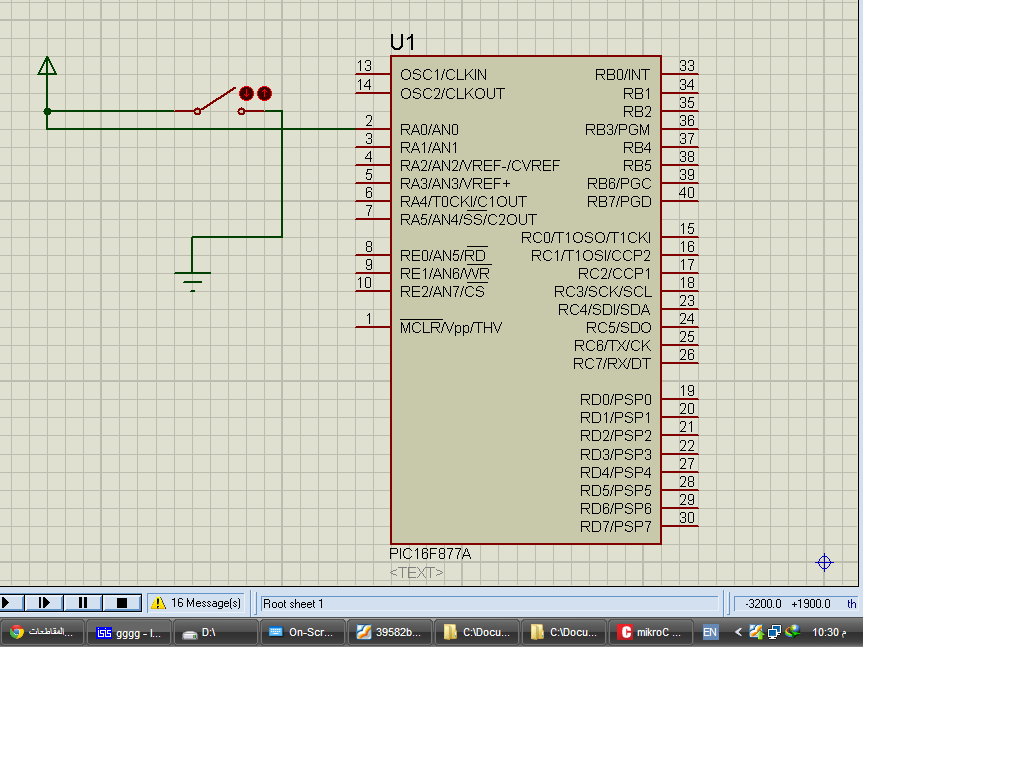Open the C:\Docu... folder beside 39582b...
1024x768 pixels.
point(476,632)
